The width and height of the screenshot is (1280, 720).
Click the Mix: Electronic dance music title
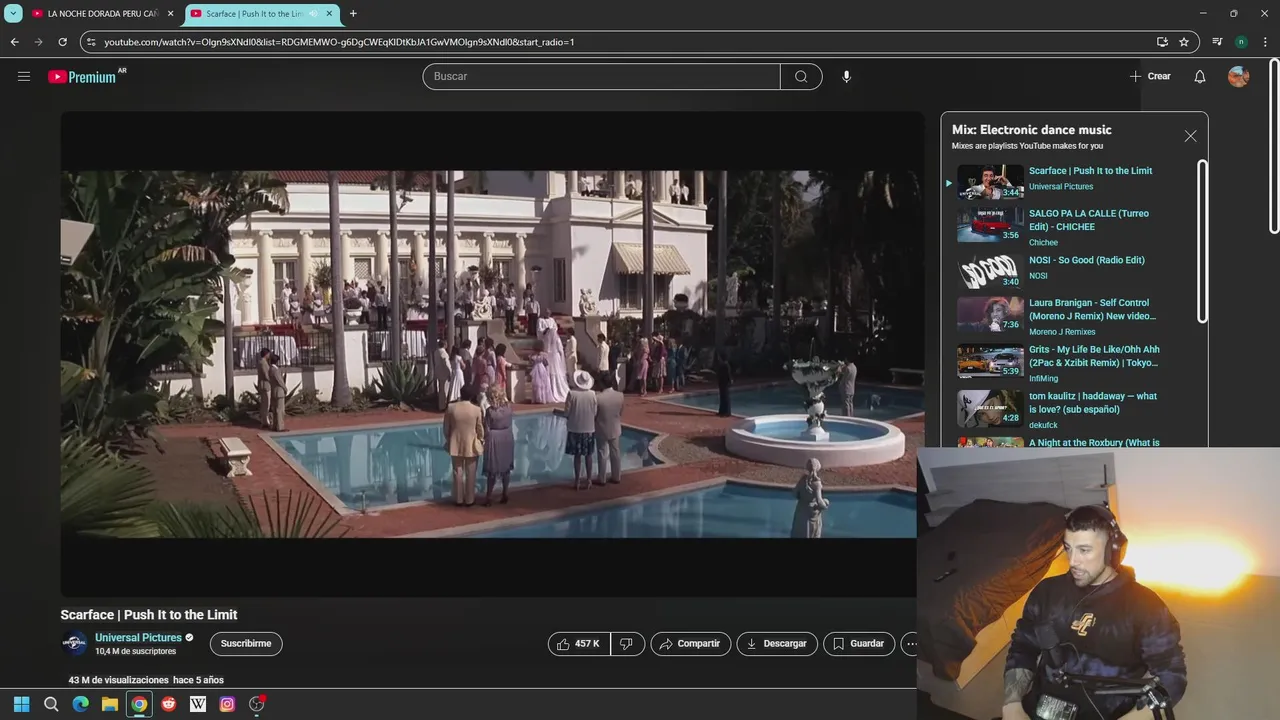1031,130
